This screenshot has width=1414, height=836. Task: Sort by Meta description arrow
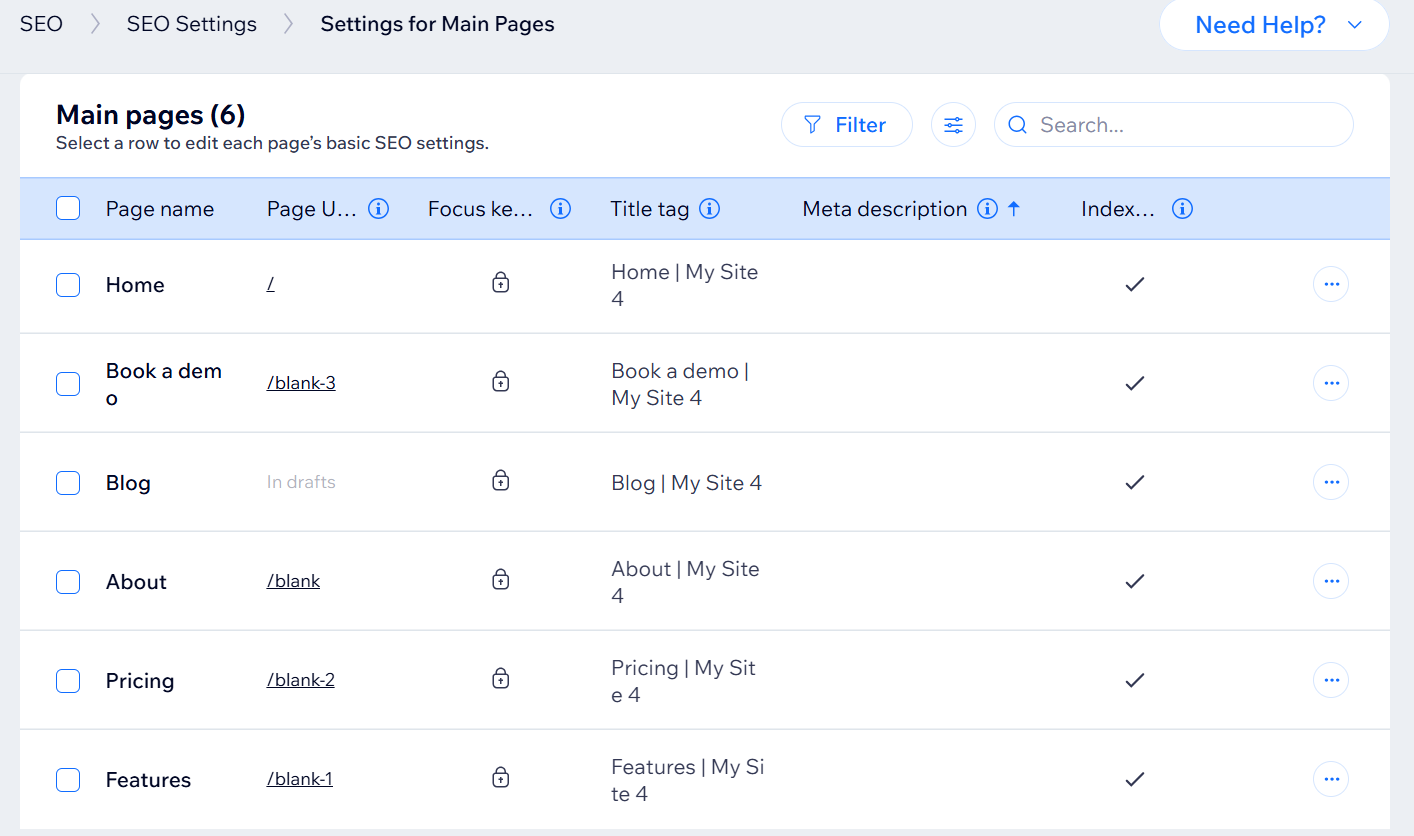(1014, 209)
